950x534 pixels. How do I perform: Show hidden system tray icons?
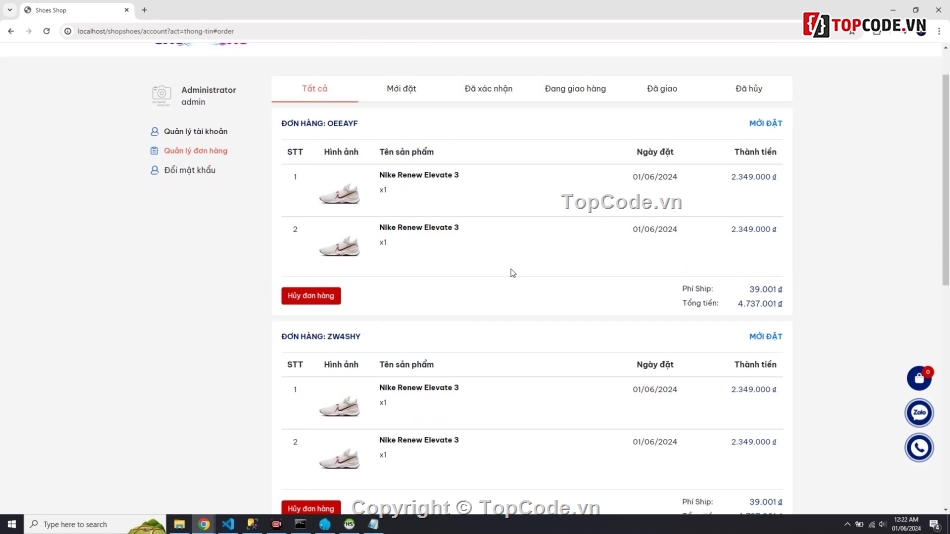coord(847,524)
